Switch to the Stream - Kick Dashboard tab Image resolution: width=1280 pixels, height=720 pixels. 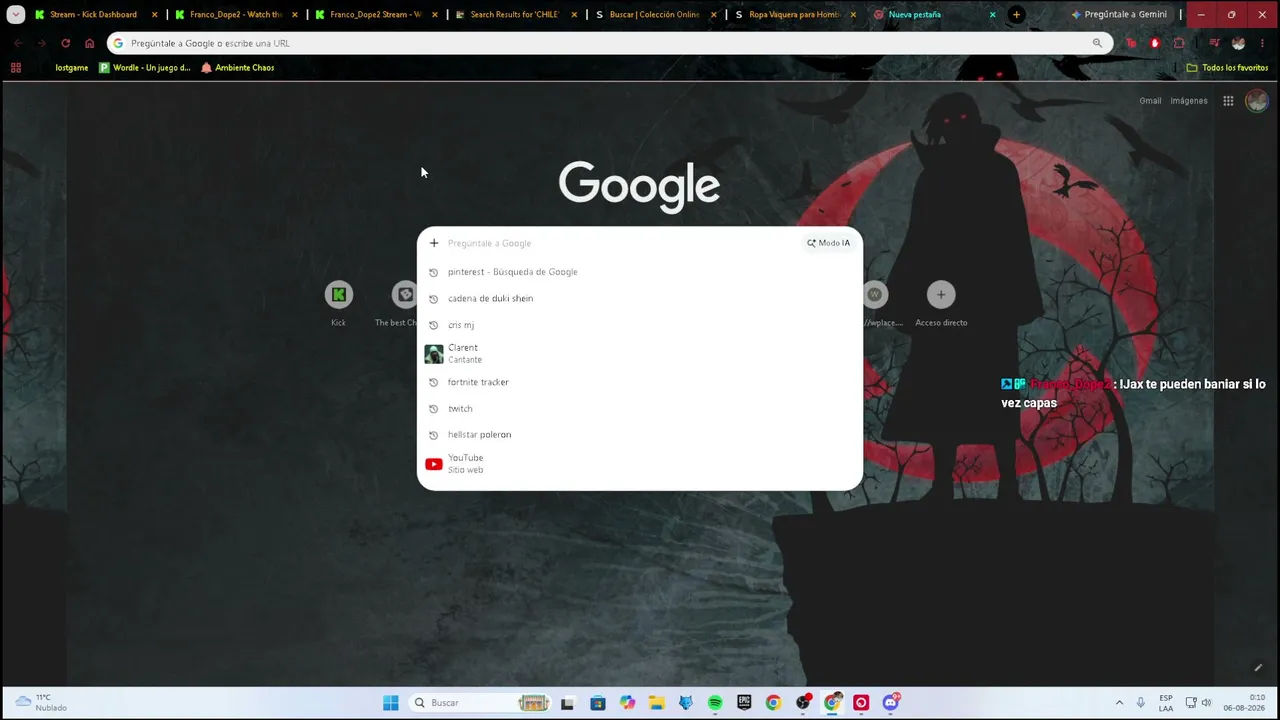(x=93, y=15)
